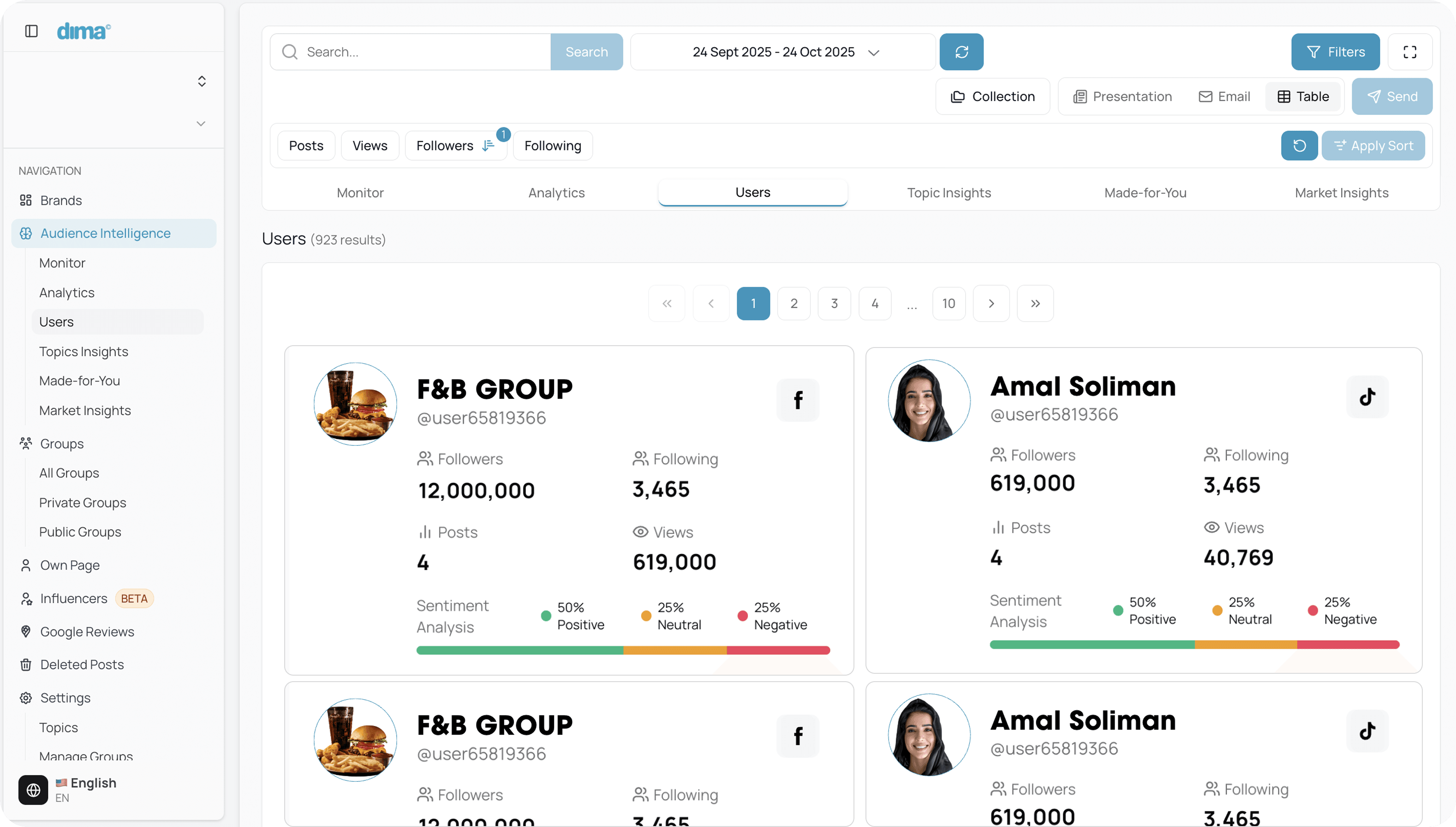
Task: Go to last page double-chevron
Action: tap(1035, 303)
